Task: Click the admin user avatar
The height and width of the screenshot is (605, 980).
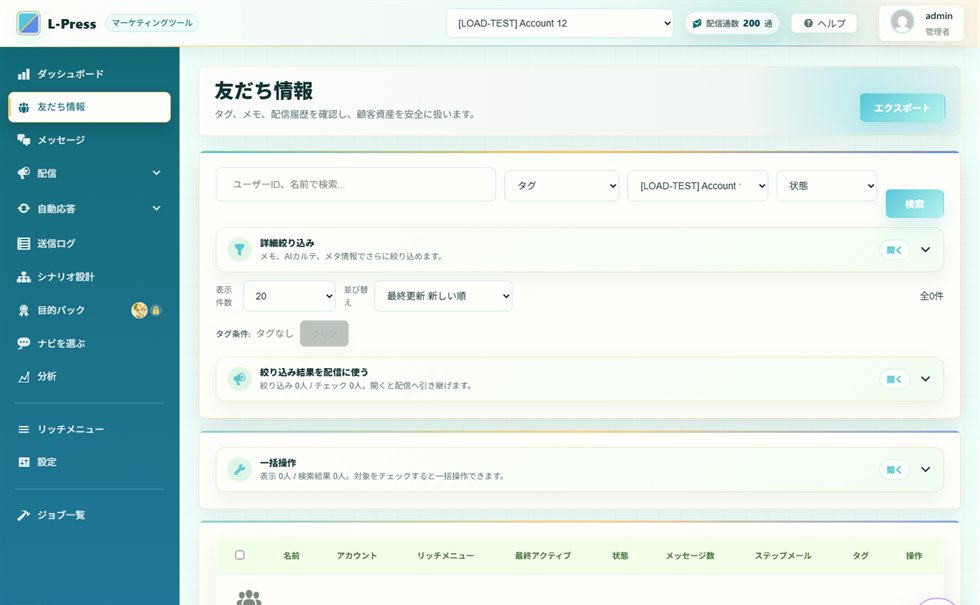Action: tap(902, 22)
